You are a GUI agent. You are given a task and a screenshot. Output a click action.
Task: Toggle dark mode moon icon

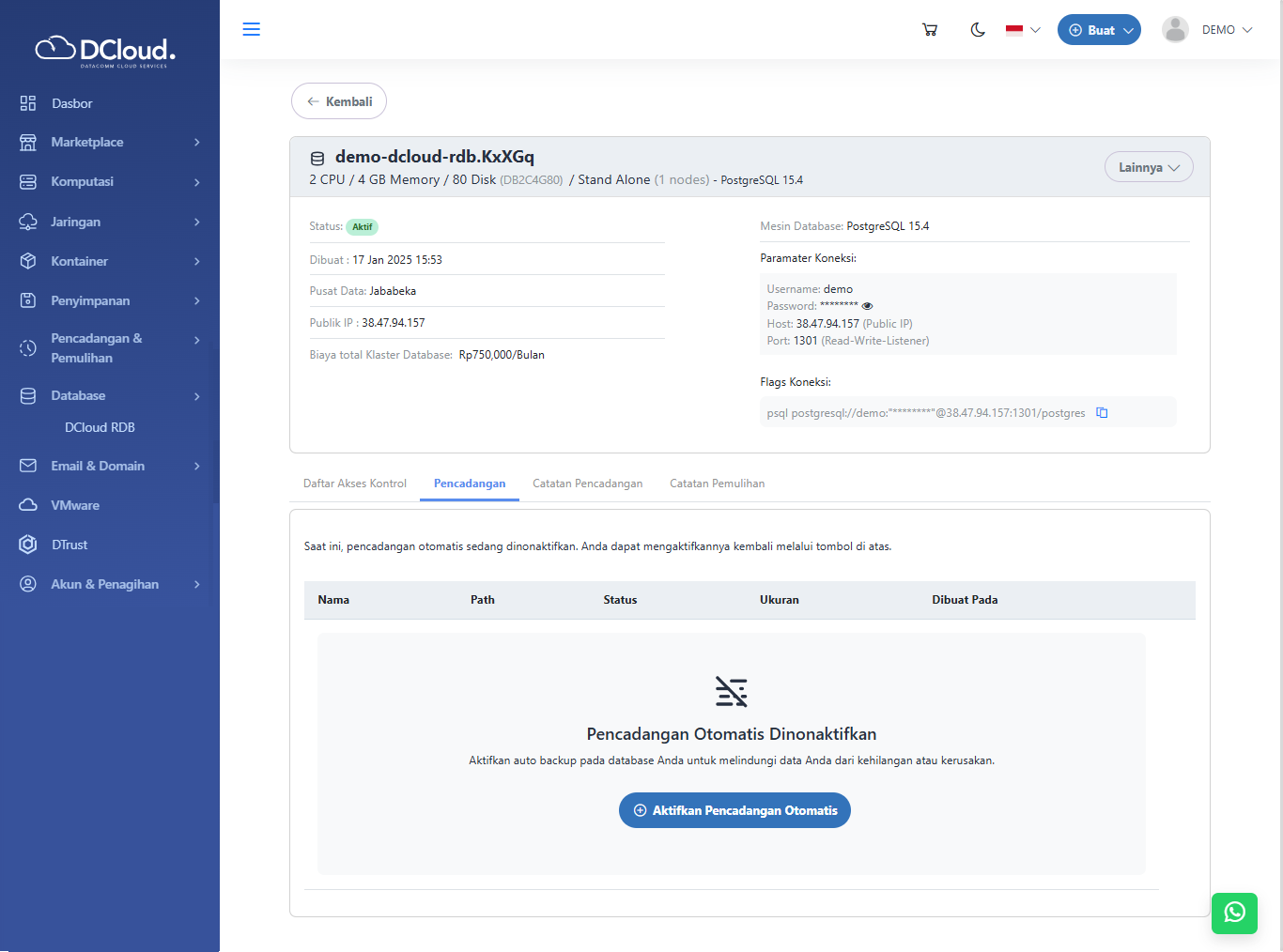978,30
